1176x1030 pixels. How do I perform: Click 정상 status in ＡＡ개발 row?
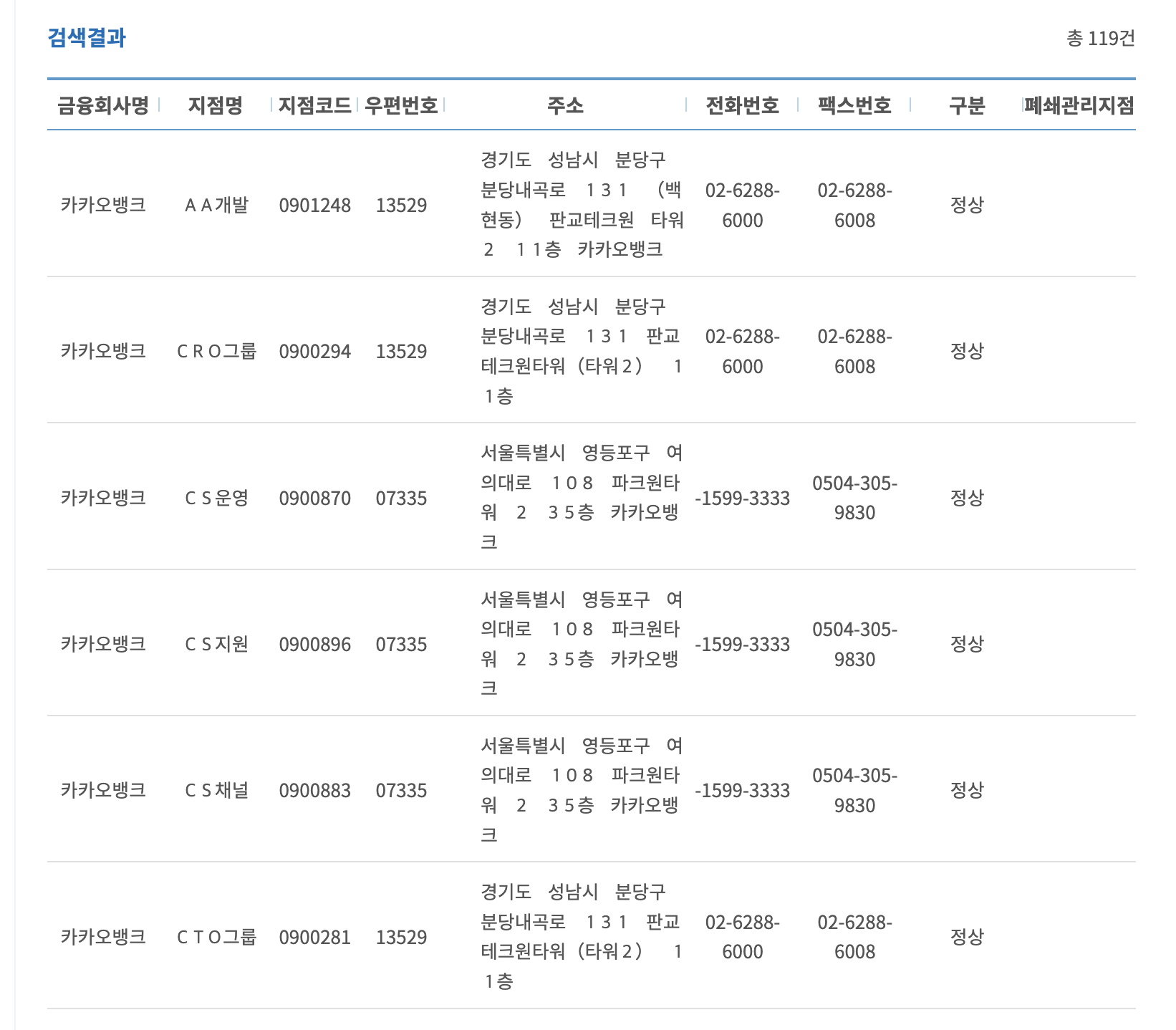pyautogui.click(x=967, y=205)
